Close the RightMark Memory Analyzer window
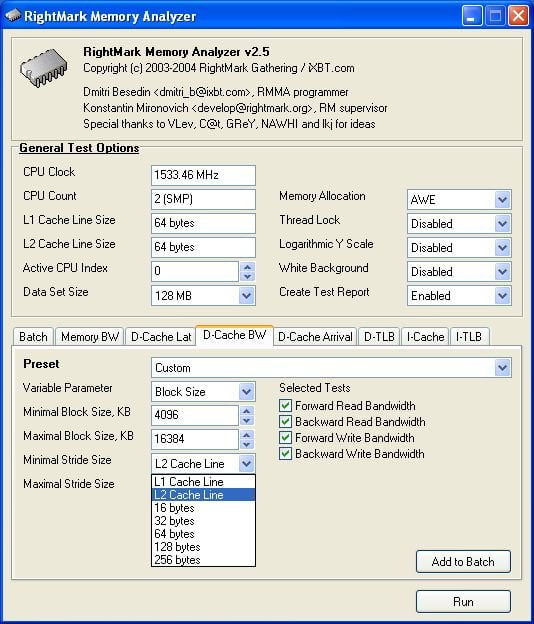Image resolution: width=534 pixels, height=624 pixels. point(518,16)
